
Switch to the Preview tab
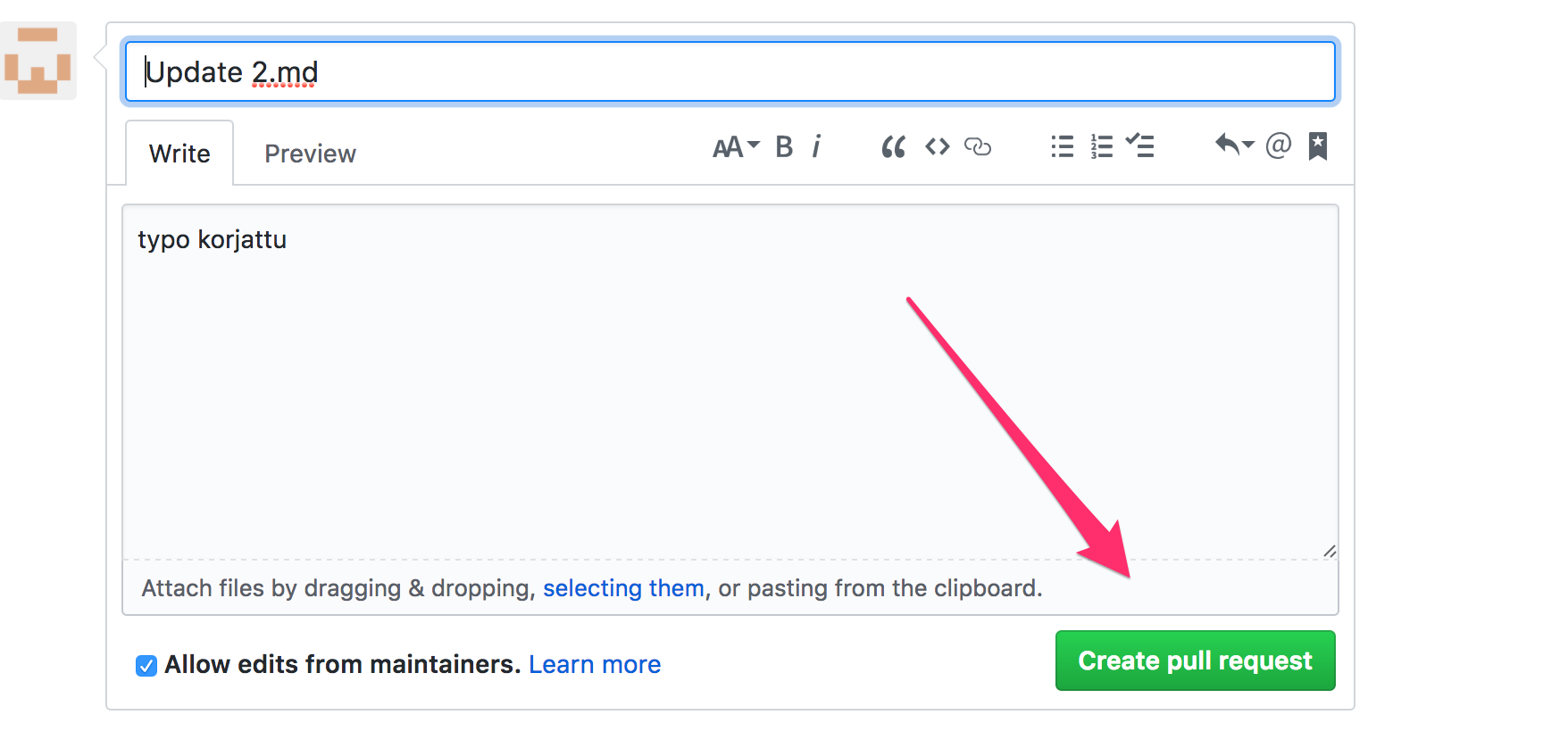pos(310,154)
